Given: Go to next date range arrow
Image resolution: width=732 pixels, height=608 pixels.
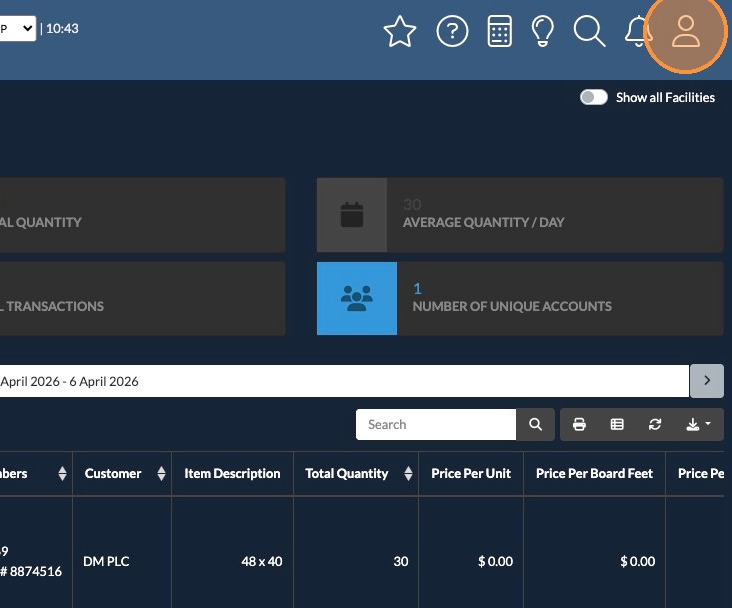Looking at the screenshot, I should 707,381.
